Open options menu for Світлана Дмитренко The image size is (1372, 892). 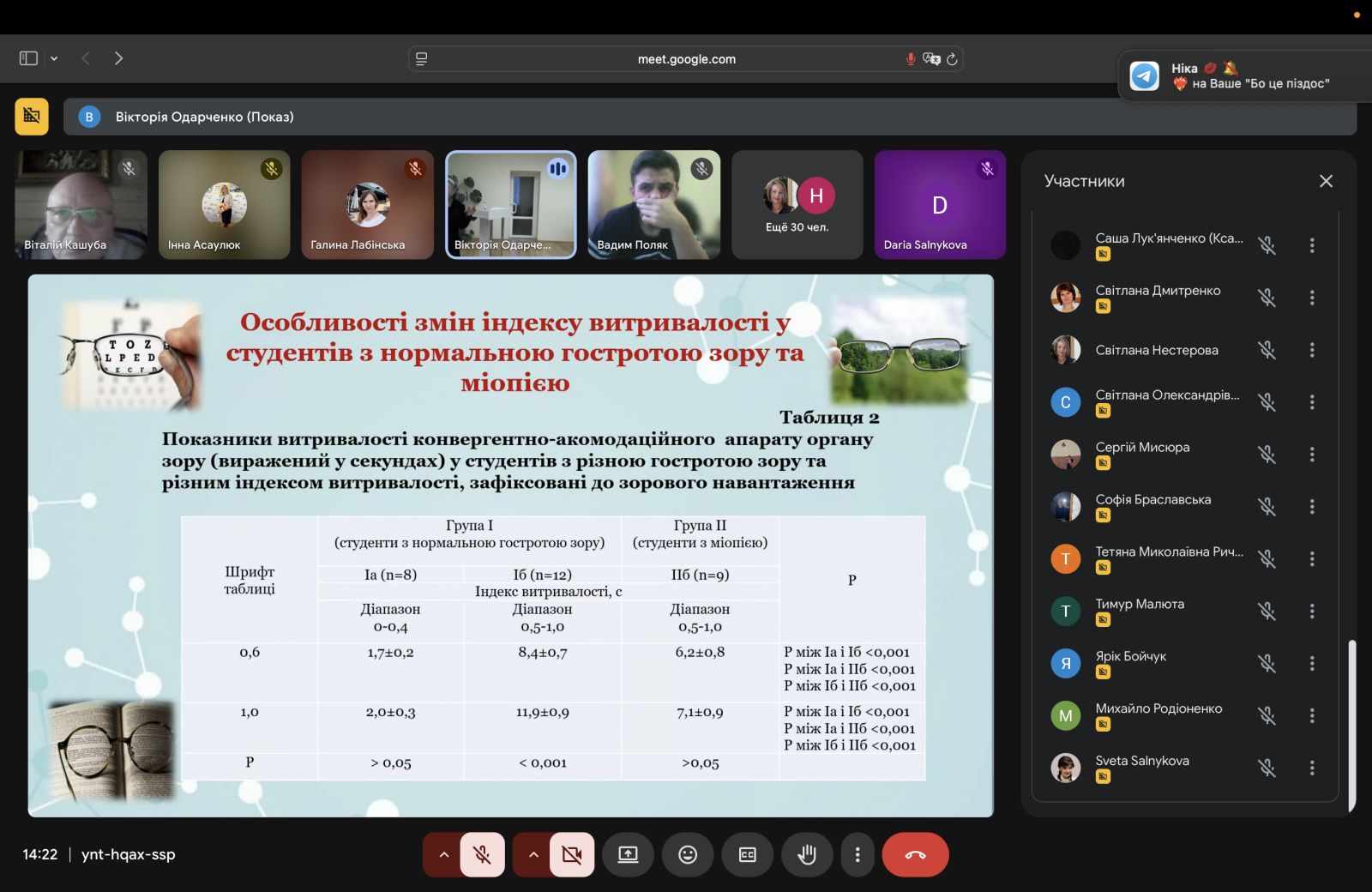pyautogui.click(x=1311, y=298)
